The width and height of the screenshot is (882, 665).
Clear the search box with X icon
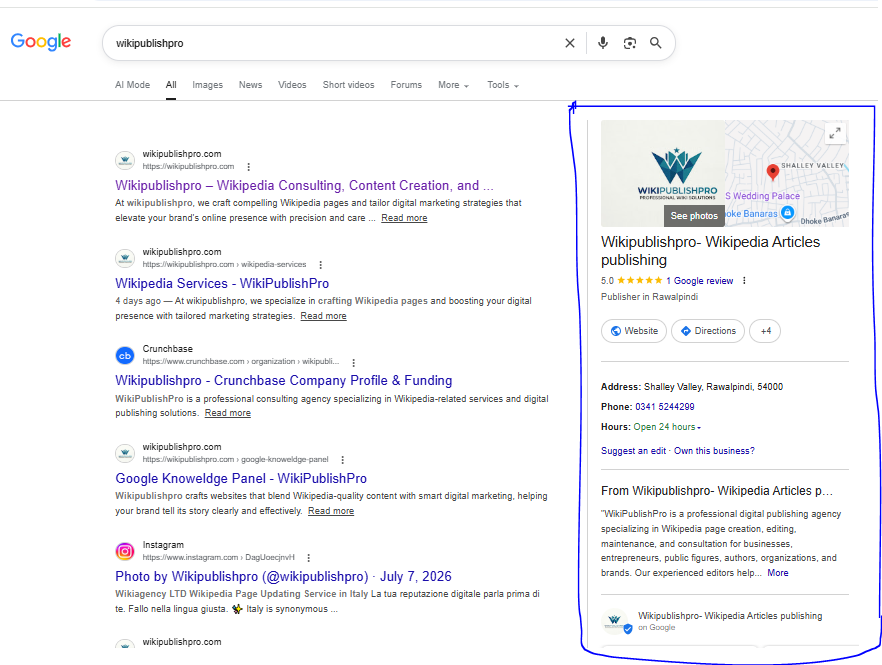click(570, 43)
